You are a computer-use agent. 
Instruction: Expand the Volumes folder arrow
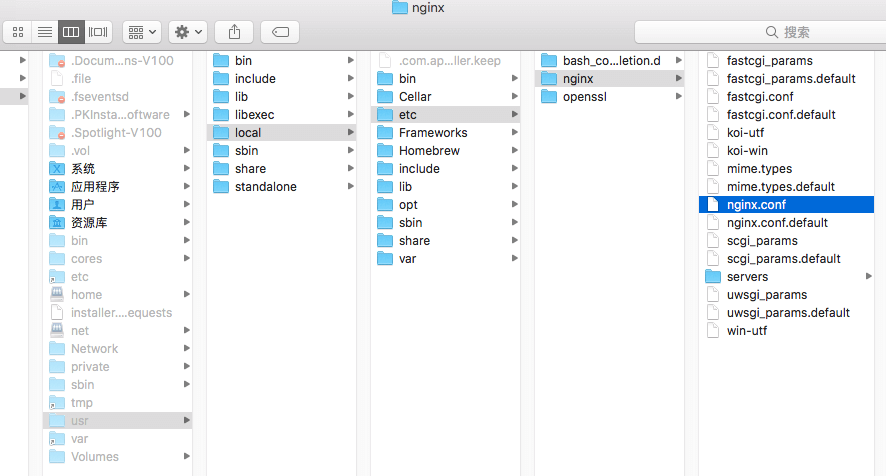point(186,456)
